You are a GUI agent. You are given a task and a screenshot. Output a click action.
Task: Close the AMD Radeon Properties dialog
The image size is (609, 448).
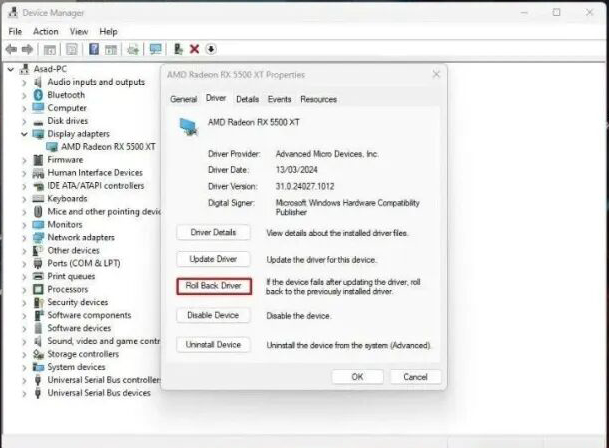click(436, 75)
